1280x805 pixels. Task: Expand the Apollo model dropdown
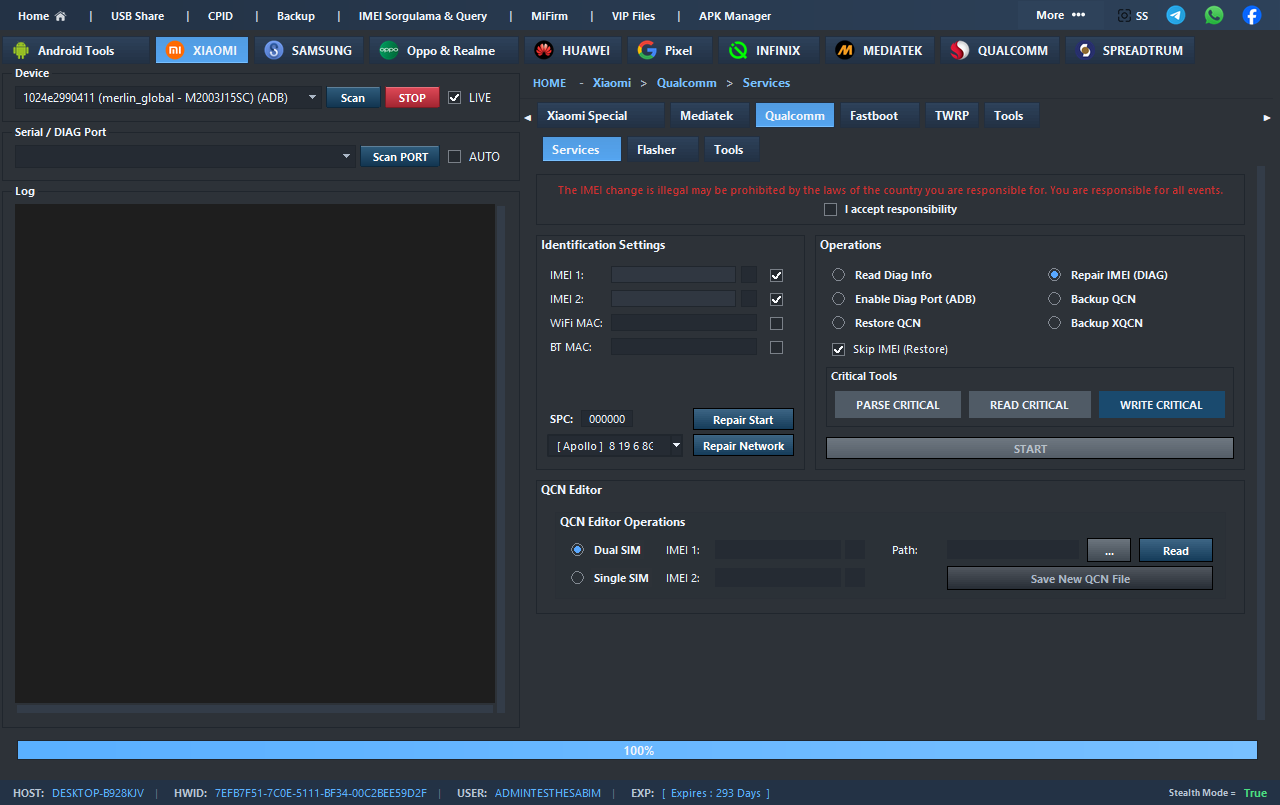pyautogui.click(x=676, y=446)
